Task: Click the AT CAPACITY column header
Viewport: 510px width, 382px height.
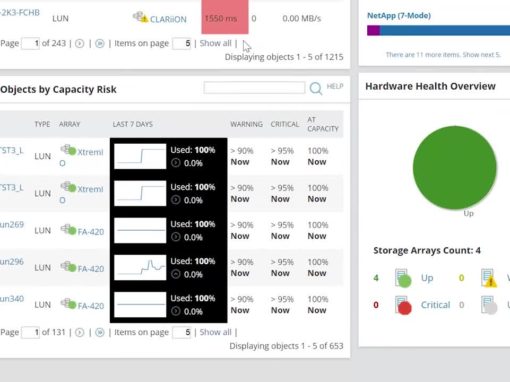Action: [323, 124]
